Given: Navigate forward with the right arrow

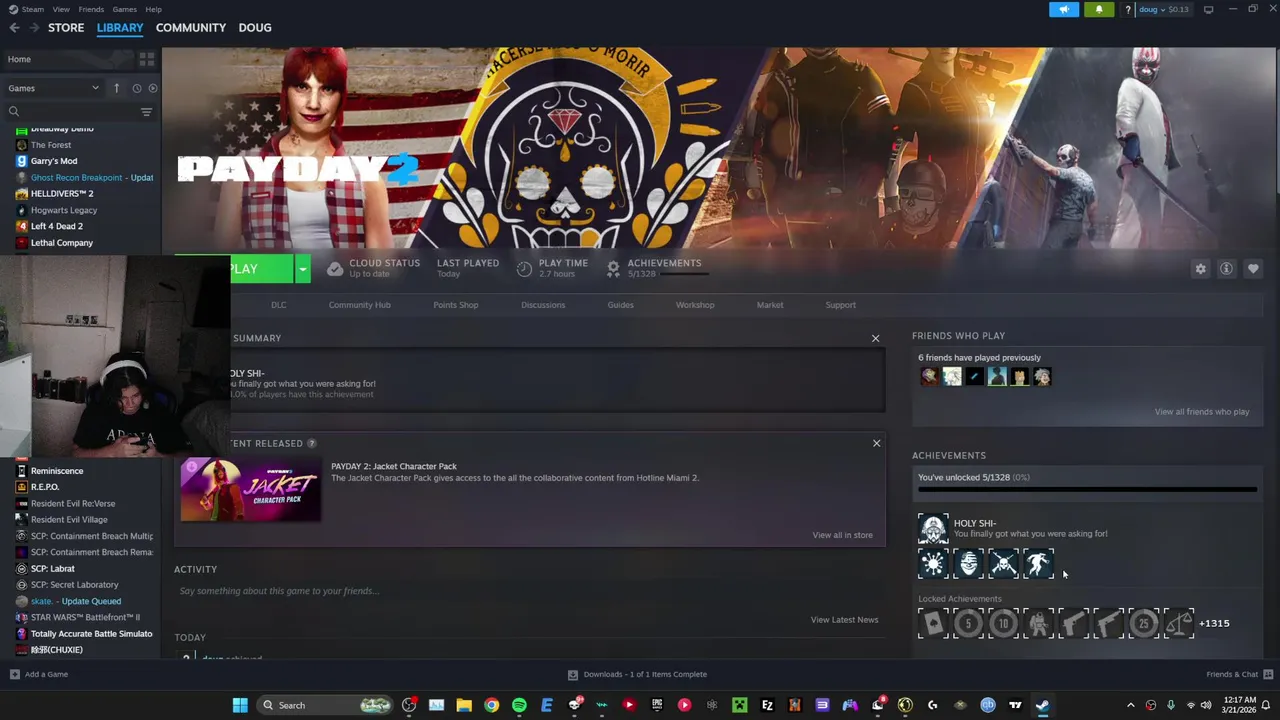Looking at the screenshot, I should point(34,28).
